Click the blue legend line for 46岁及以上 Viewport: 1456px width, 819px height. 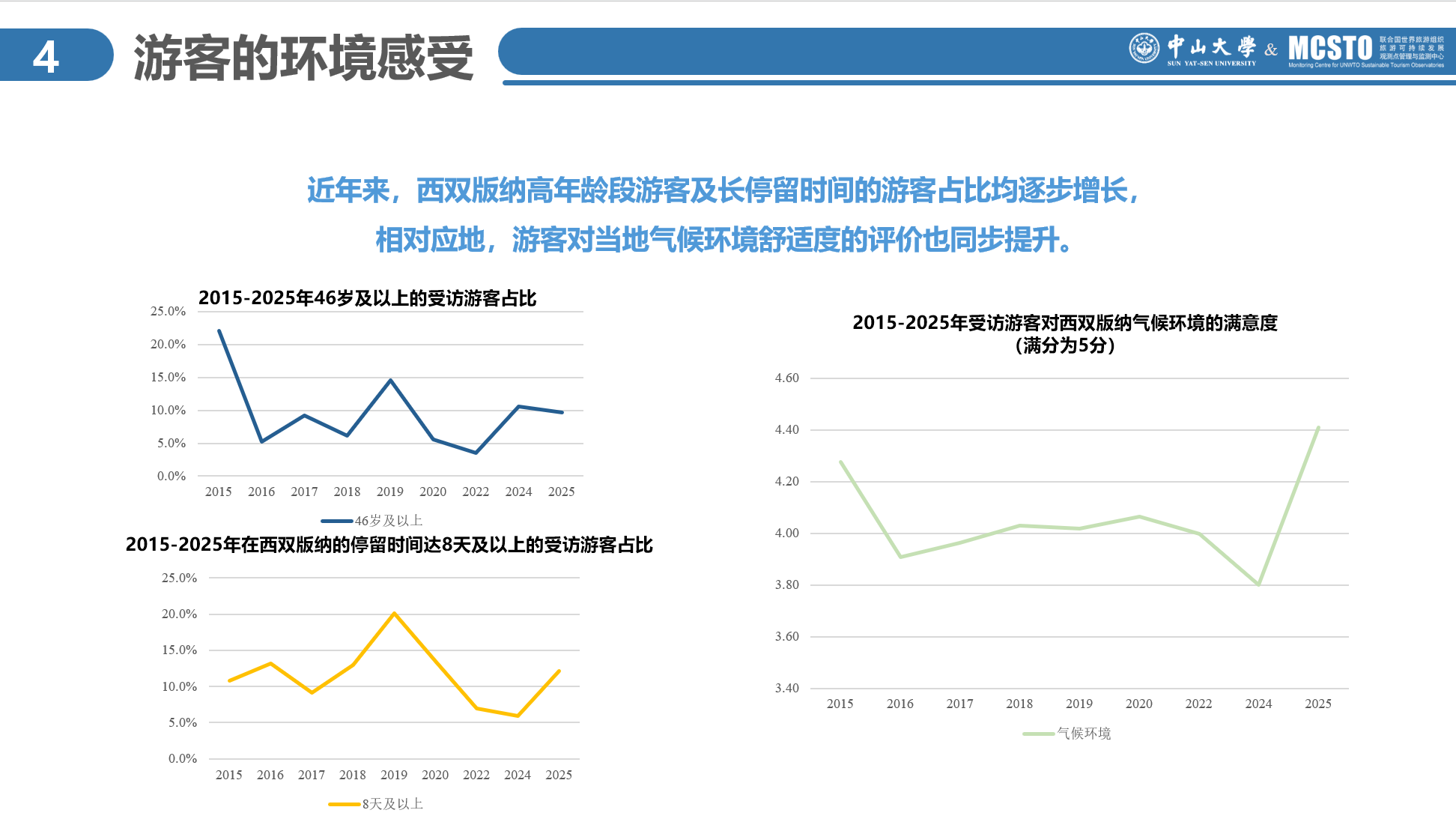pos(336,521)
